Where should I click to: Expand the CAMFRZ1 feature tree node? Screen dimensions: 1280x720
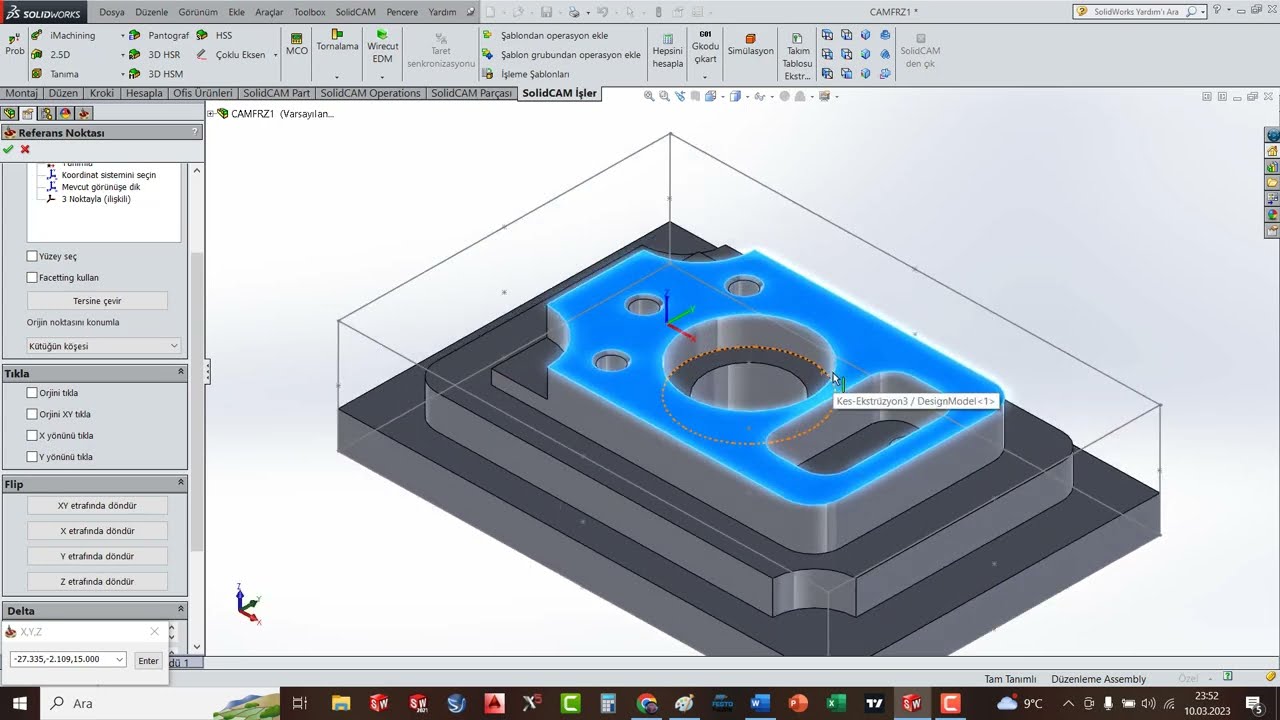tap(211, 113)
